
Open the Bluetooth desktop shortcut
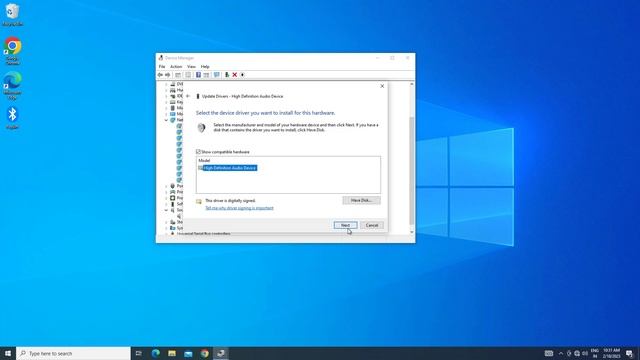click(12, 118)
